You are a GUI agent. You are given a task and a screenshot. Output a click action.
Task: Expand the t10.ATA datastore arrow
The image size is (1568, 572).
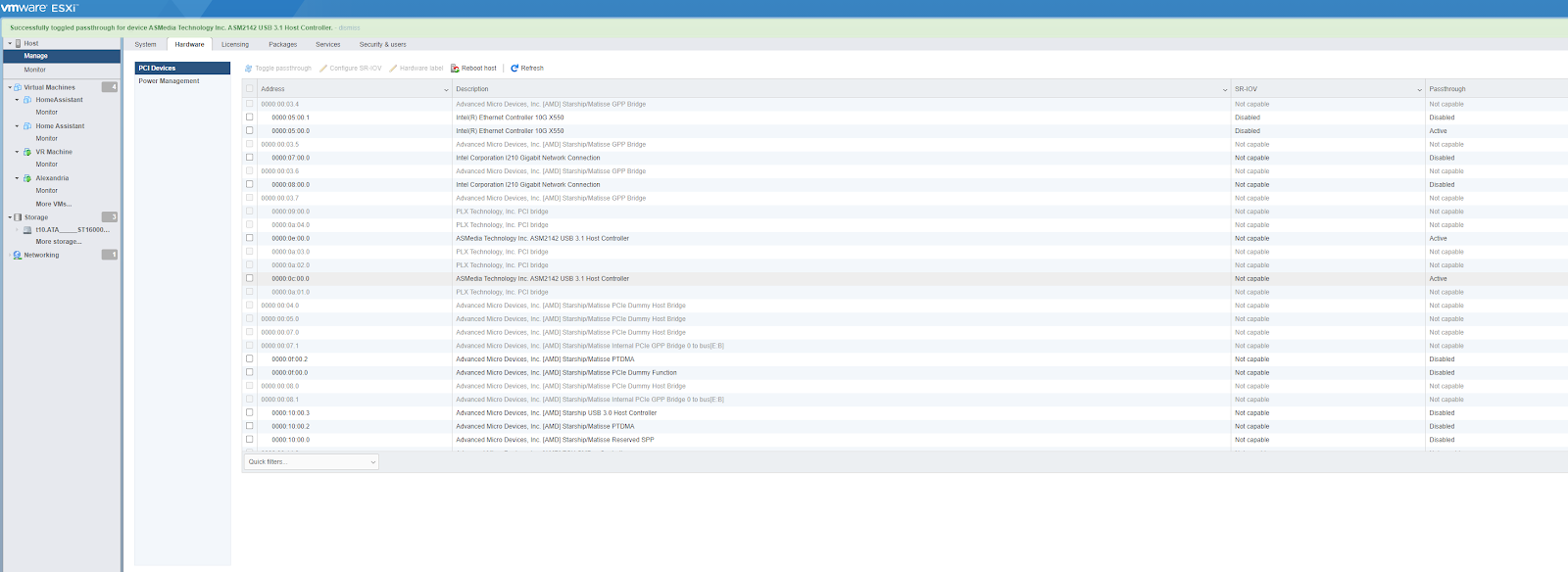[x=17, y=230]
